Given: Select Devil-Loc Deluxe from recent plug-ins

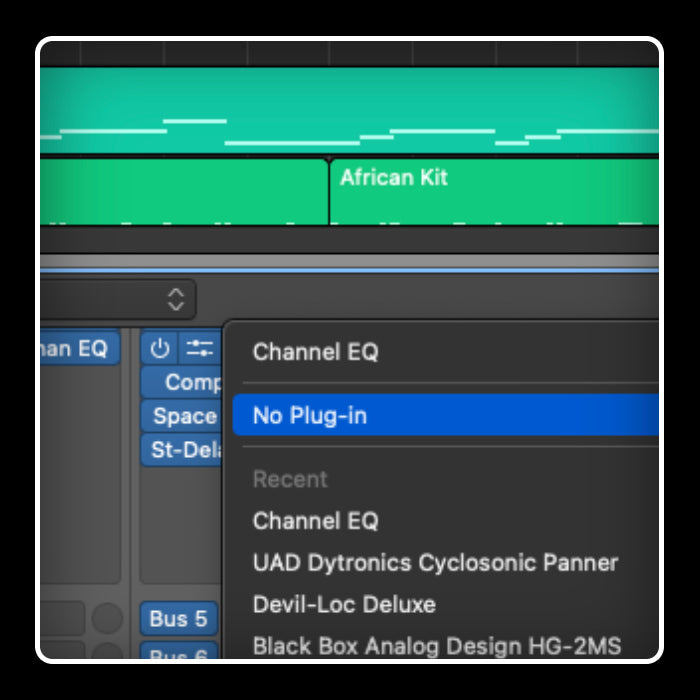Looking at the screenshot, I should [344, 605].
